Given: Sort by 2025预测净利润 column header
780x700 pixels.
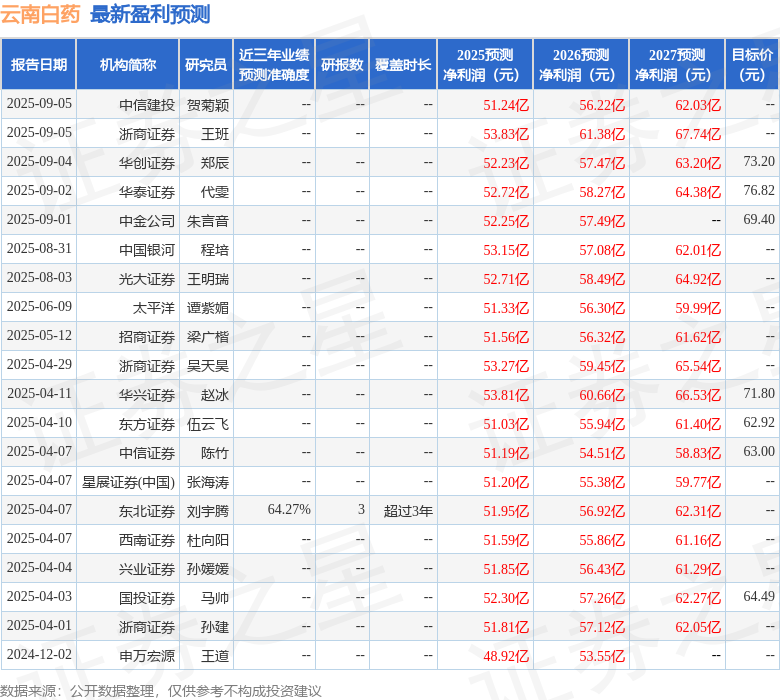Looking at the screenshot, I should pyautogui.click(x=484, y=65).
